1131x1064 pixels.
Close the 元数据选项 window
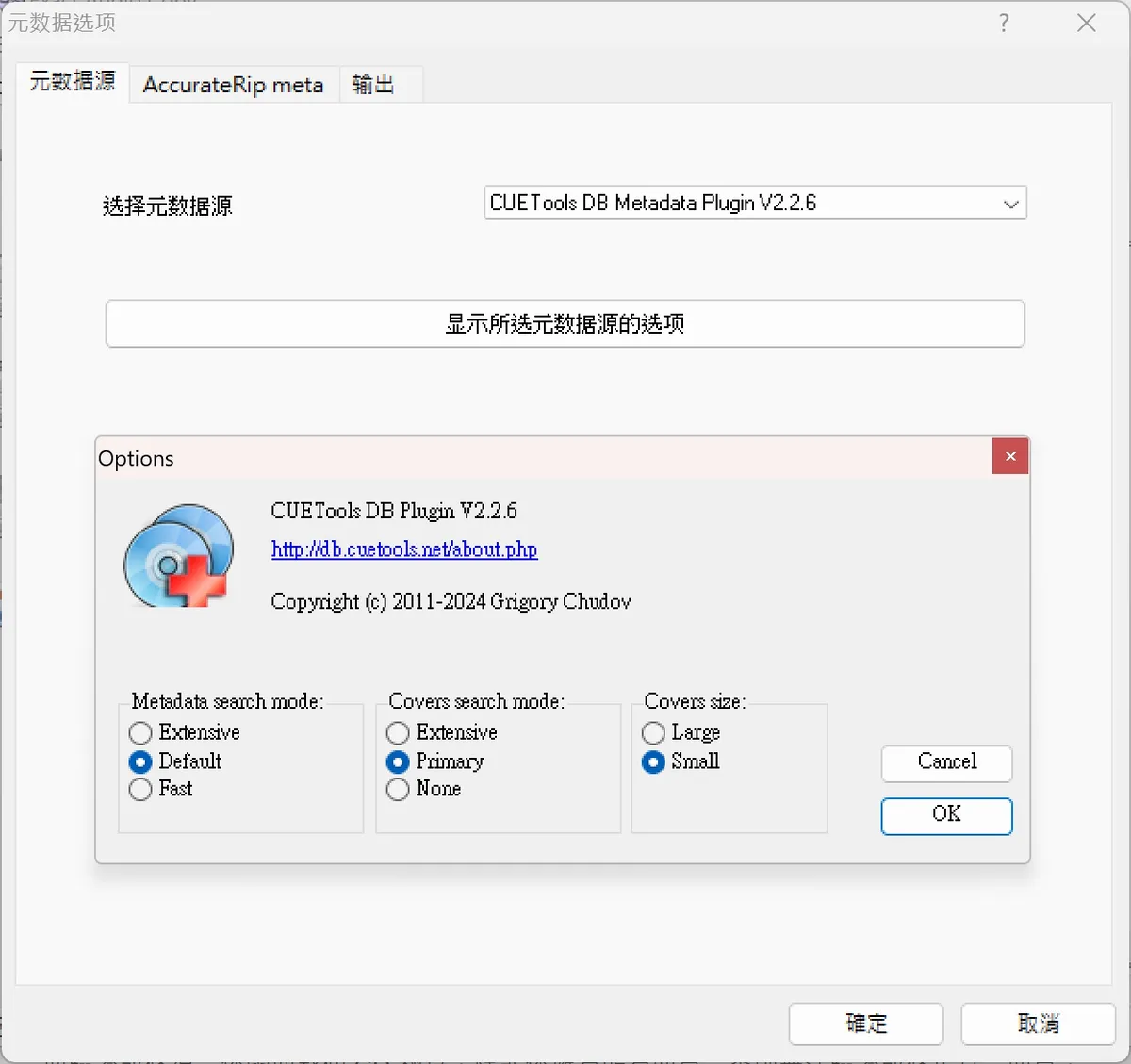pyautogui.click(x=1087, y=23)
